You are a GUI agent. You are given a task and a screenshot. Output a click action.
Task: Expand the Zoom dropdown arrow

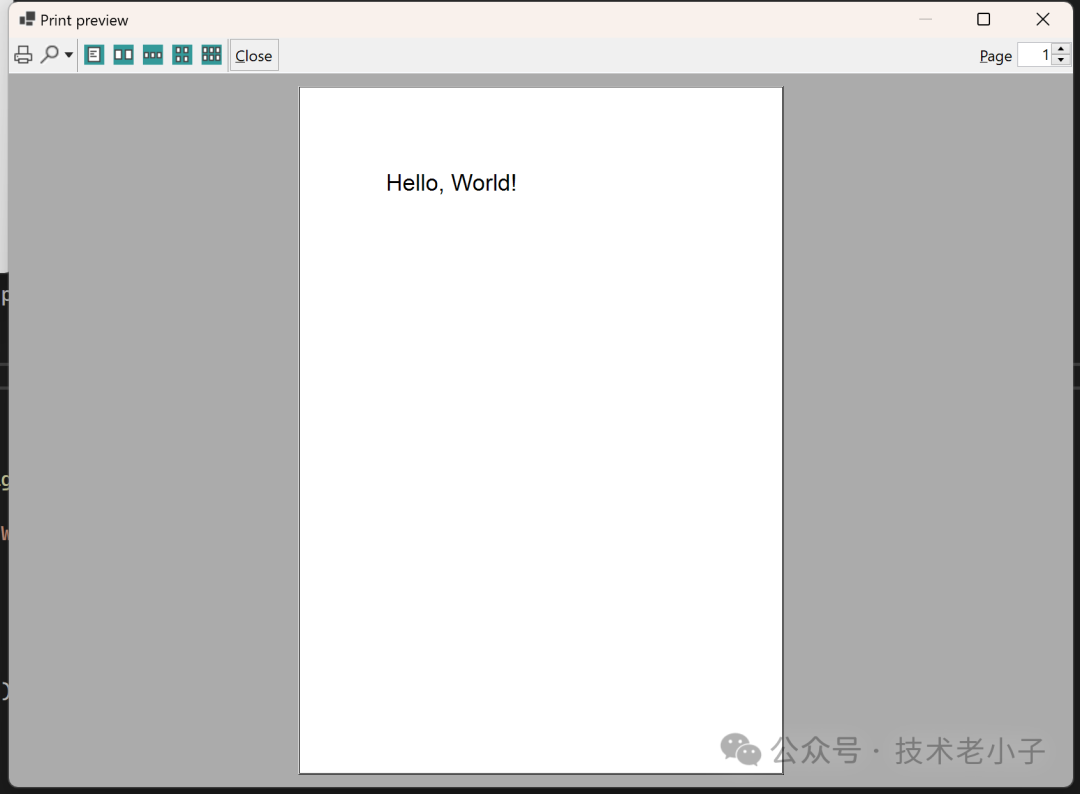69,55
